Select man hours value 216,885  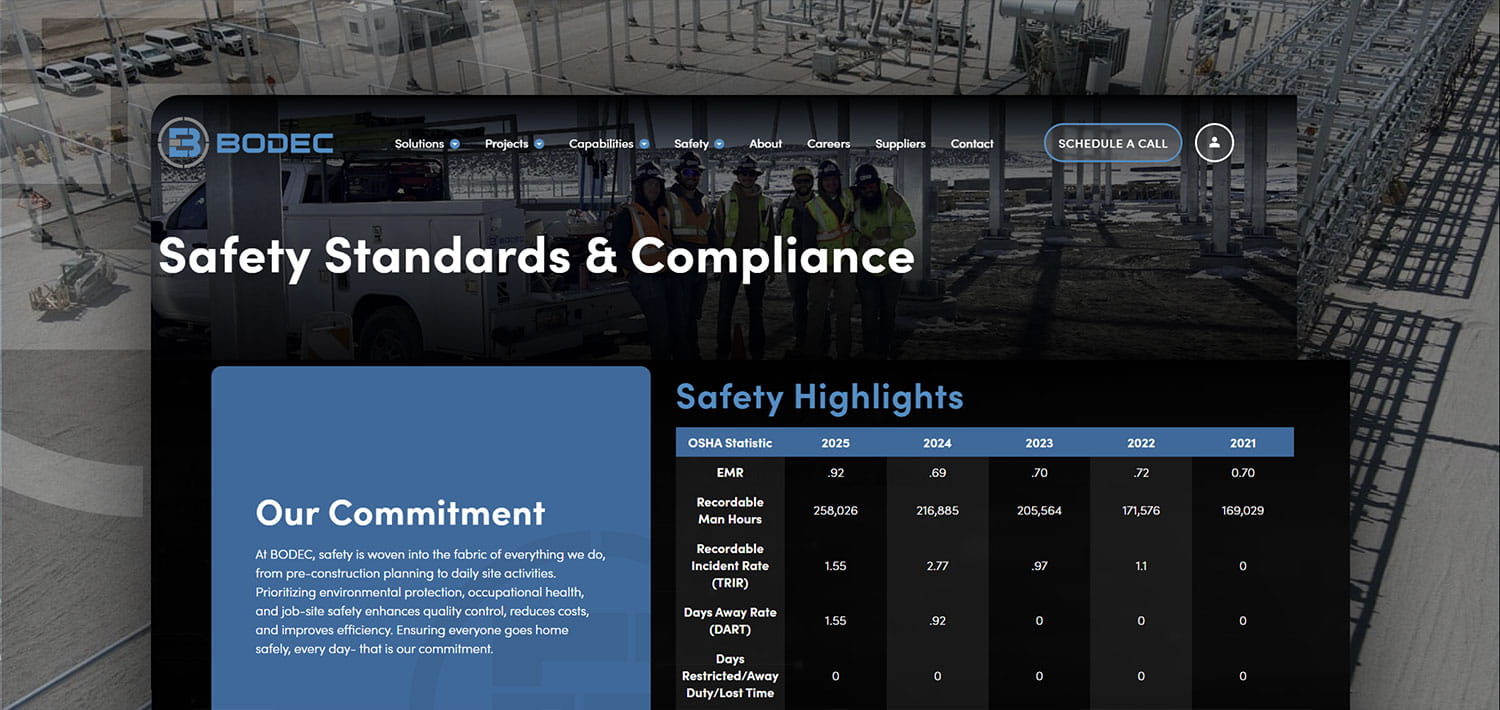937,511
